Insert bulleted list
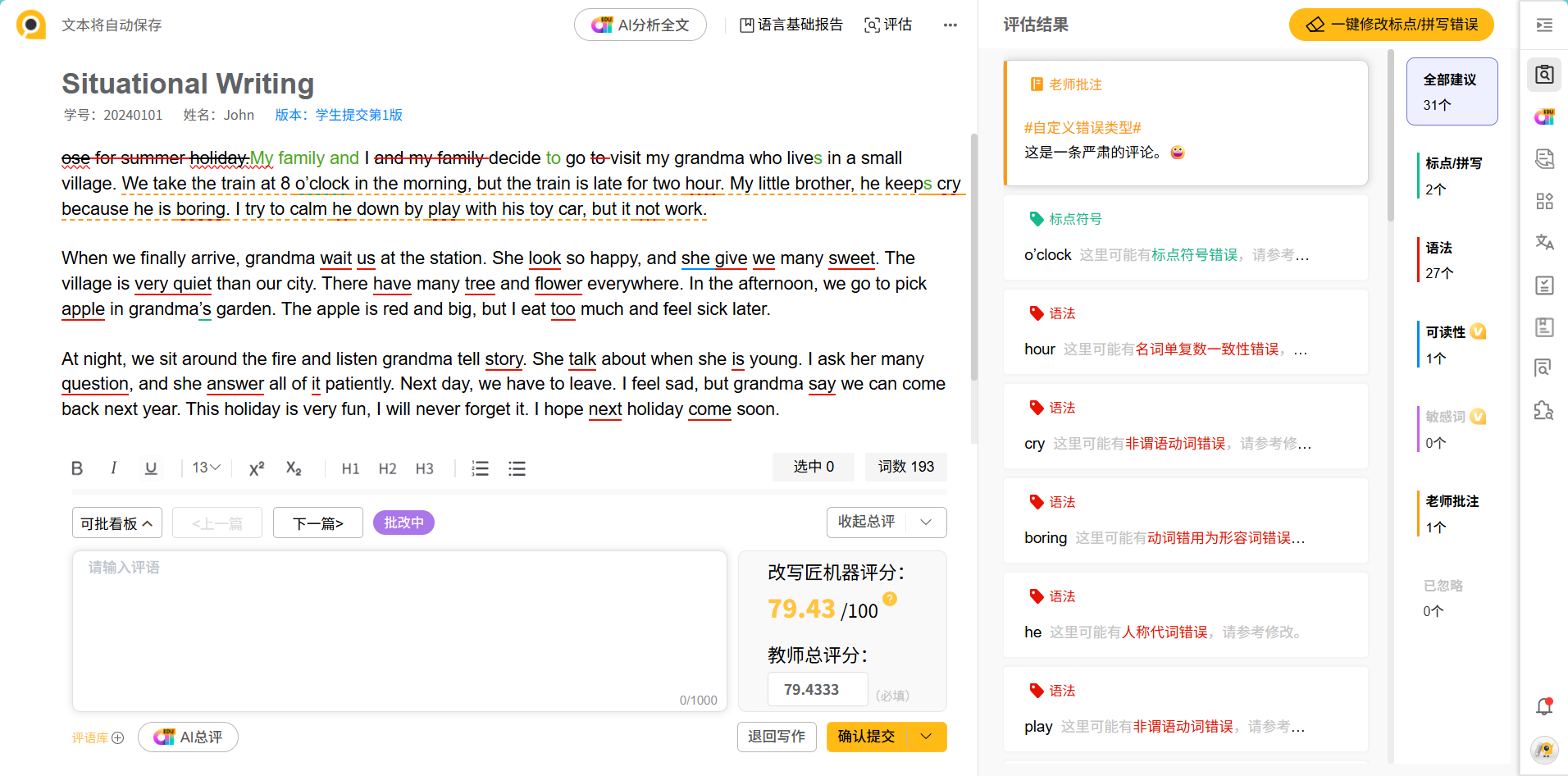Image resolution: width=1568 pixels, height=776 pixels. [517, 468]
